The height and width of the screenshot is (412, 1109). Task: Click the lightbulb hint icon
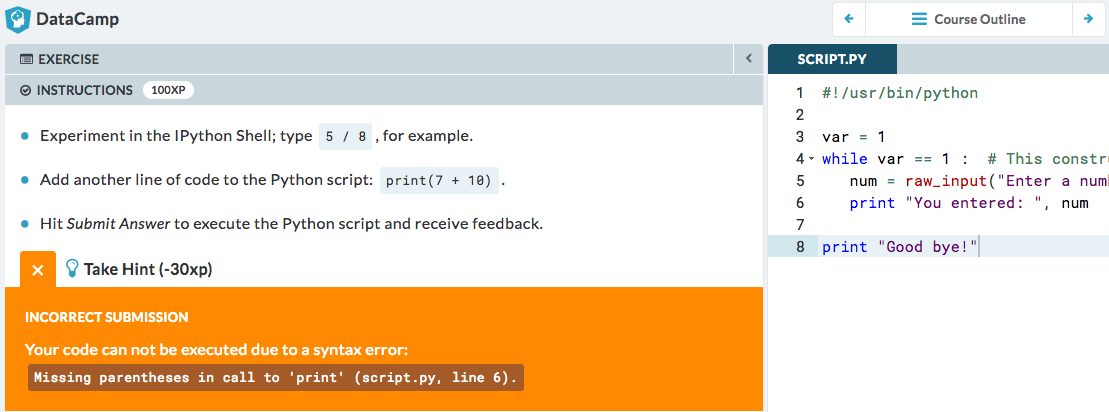72,269
